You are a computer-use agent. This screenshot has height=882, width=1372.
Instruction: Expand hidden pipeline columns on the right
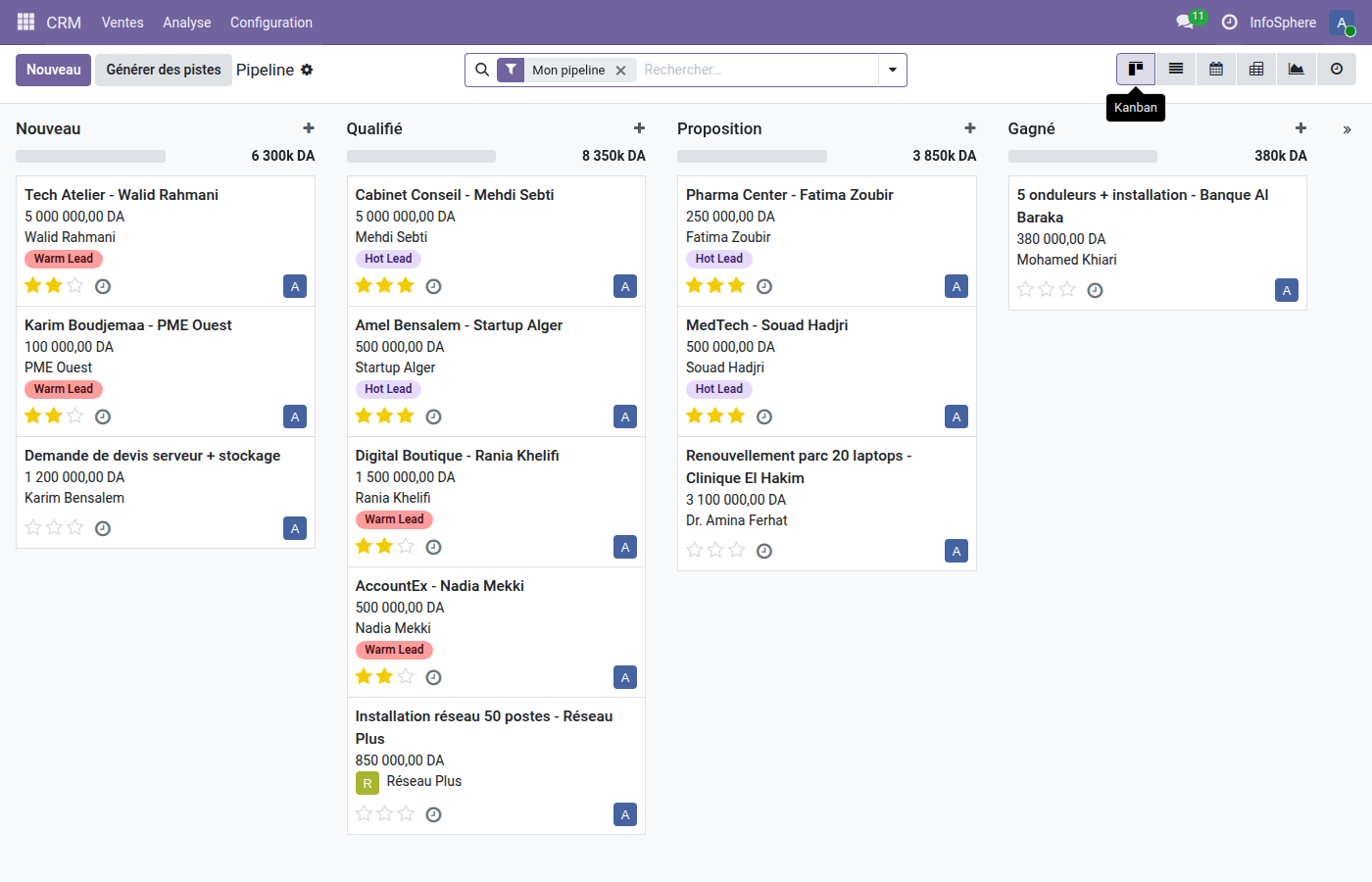[1347, 128]
